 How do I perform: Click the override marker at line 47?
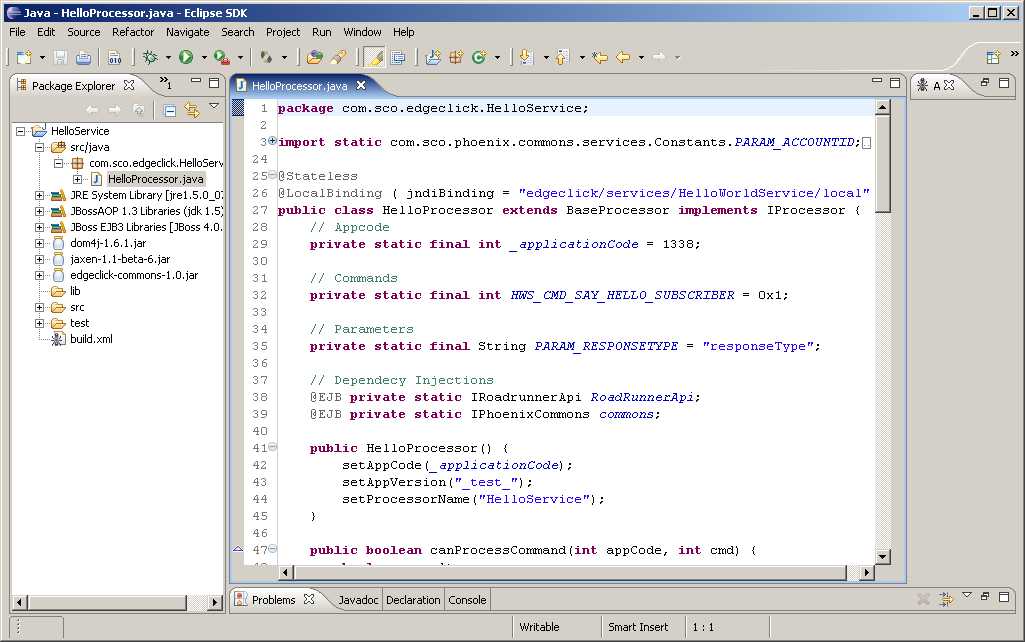coord(238,549)
